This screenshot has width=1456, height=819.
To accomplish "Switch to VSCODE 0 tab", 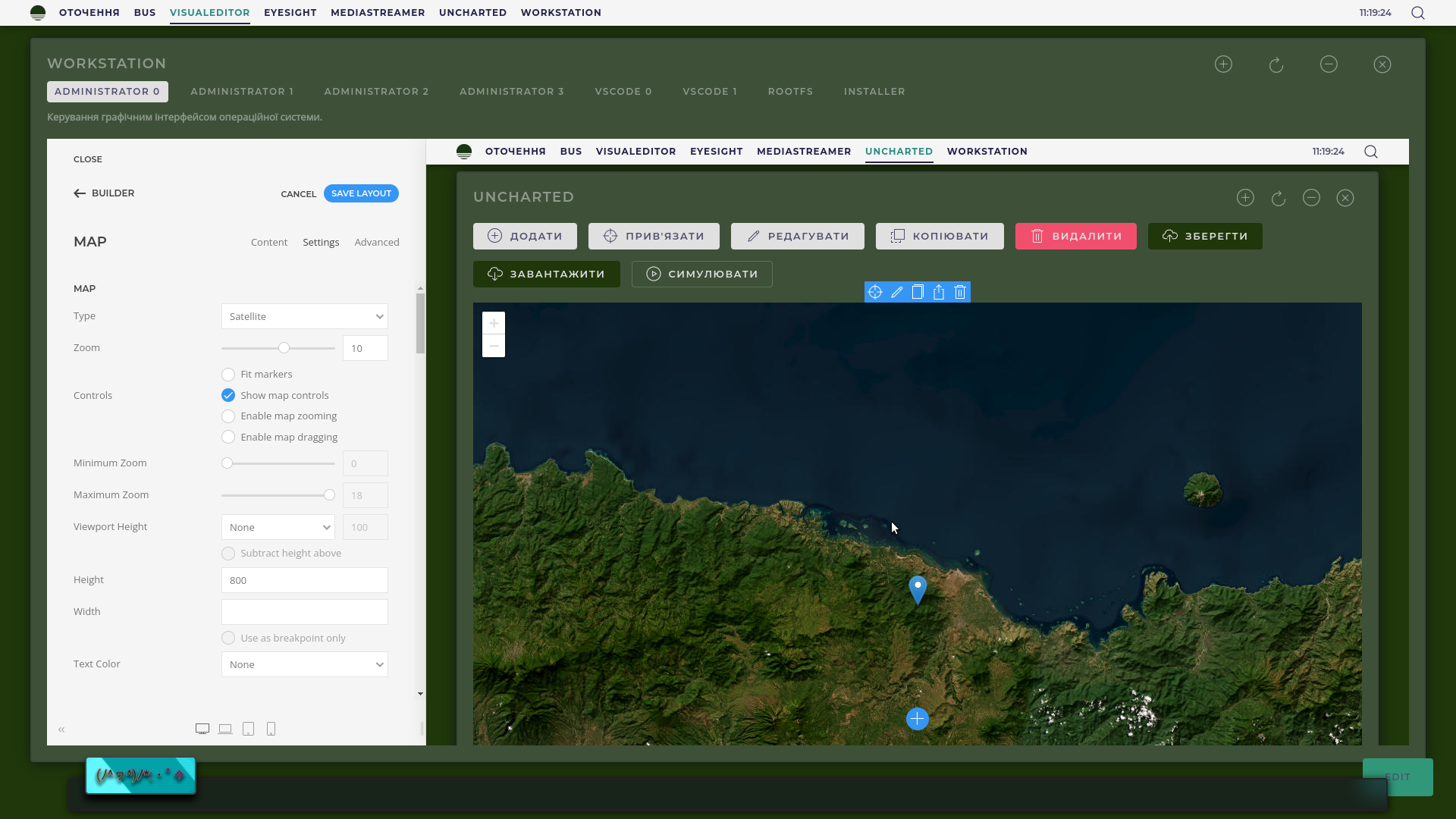I will (623, 92).
